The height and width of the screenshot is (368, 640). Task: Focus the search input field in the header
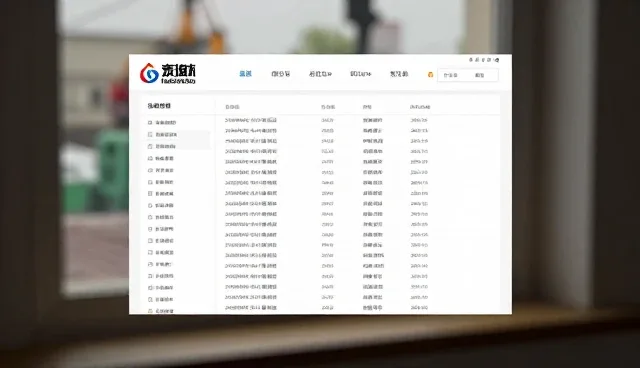(x=468, y=75)
